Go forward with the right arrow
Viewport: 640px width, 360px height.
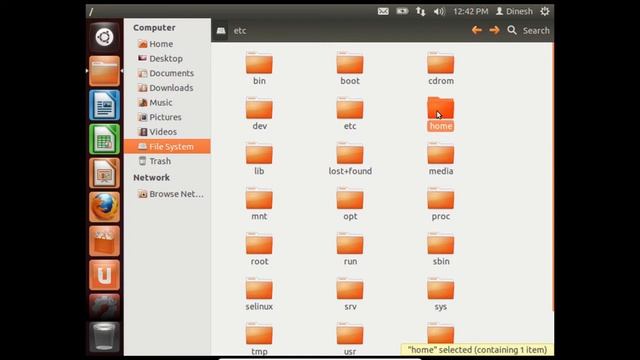point(494,30)
